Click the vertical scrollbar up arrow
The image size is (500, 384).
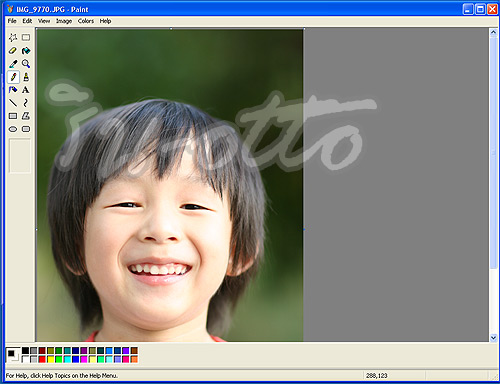click(493, 32)
